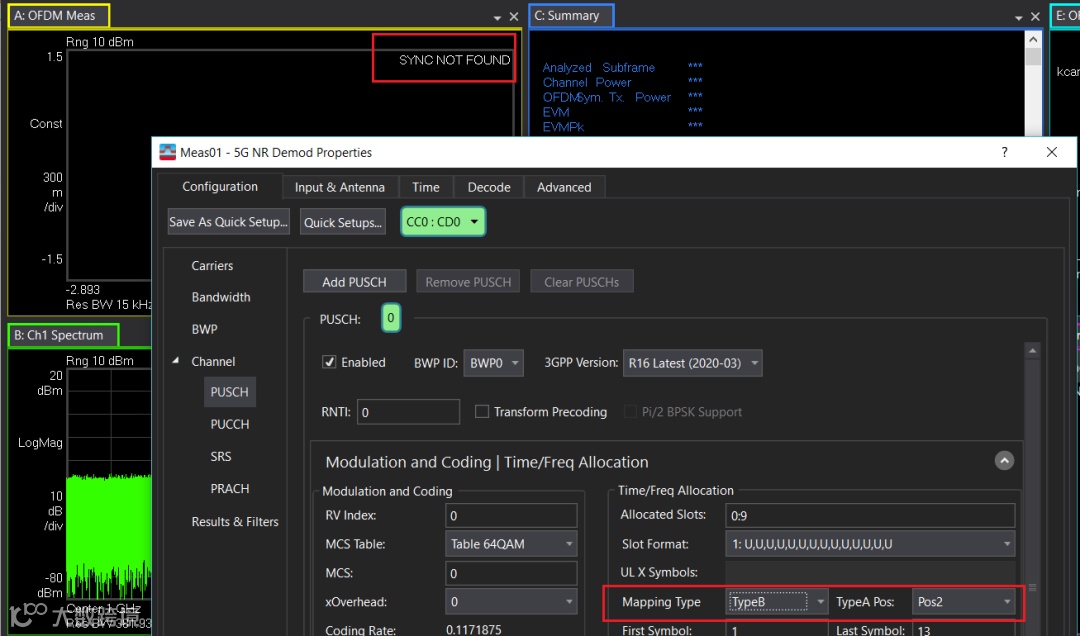This screenshot has height=636, width=1080.
Task: Click the First Symbol input field
Action: [x=777, y=628]
